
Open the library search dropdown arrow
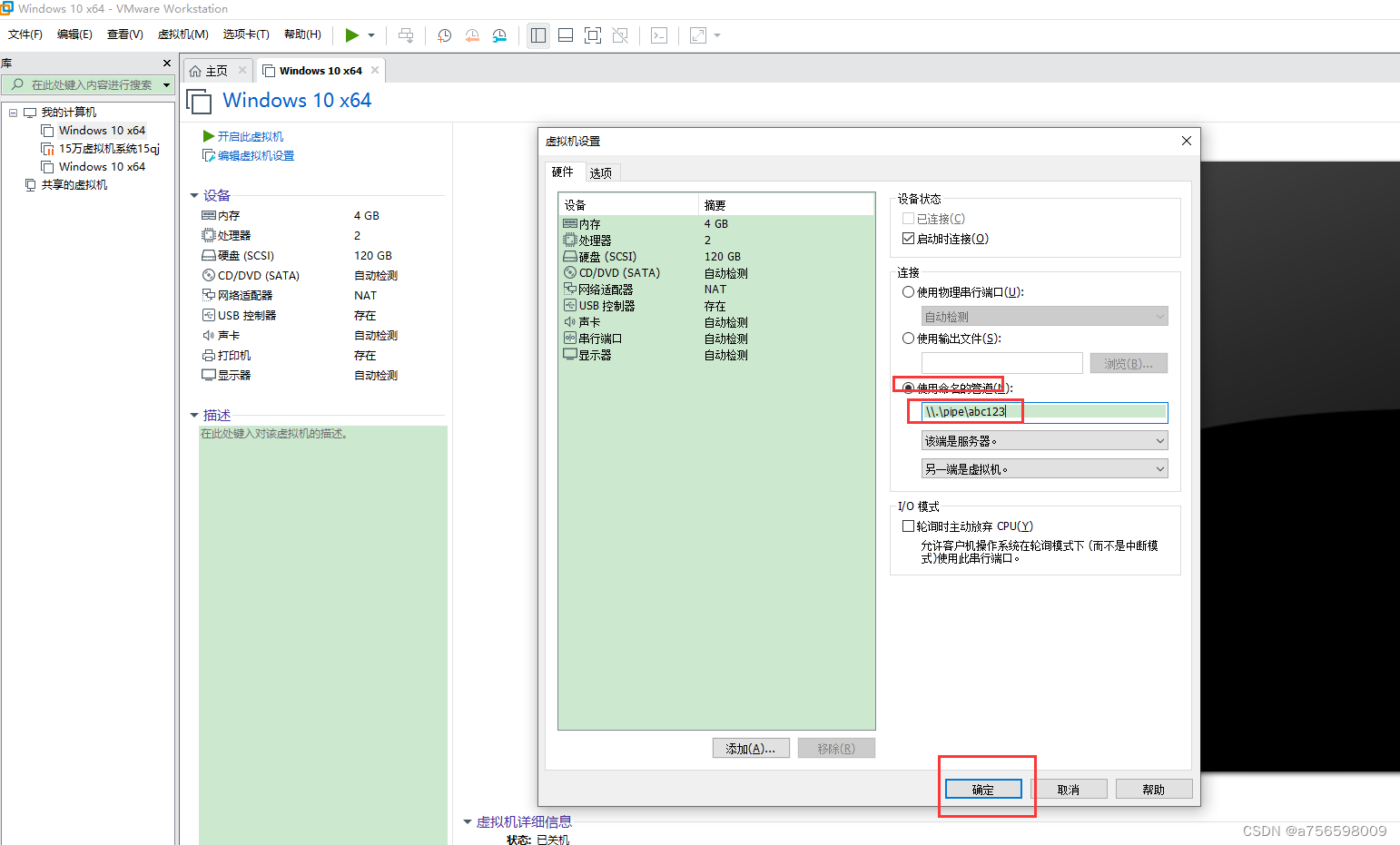click(x=166, y=84)
